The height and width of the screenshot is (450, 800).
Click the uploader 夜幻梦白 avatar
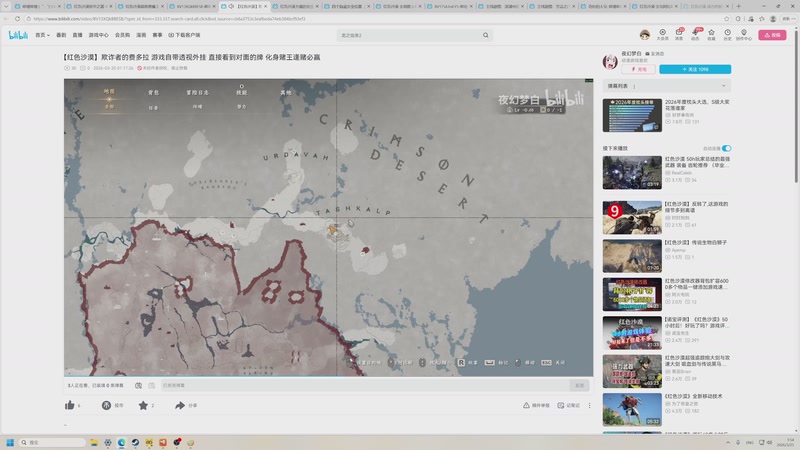point(610,61)
